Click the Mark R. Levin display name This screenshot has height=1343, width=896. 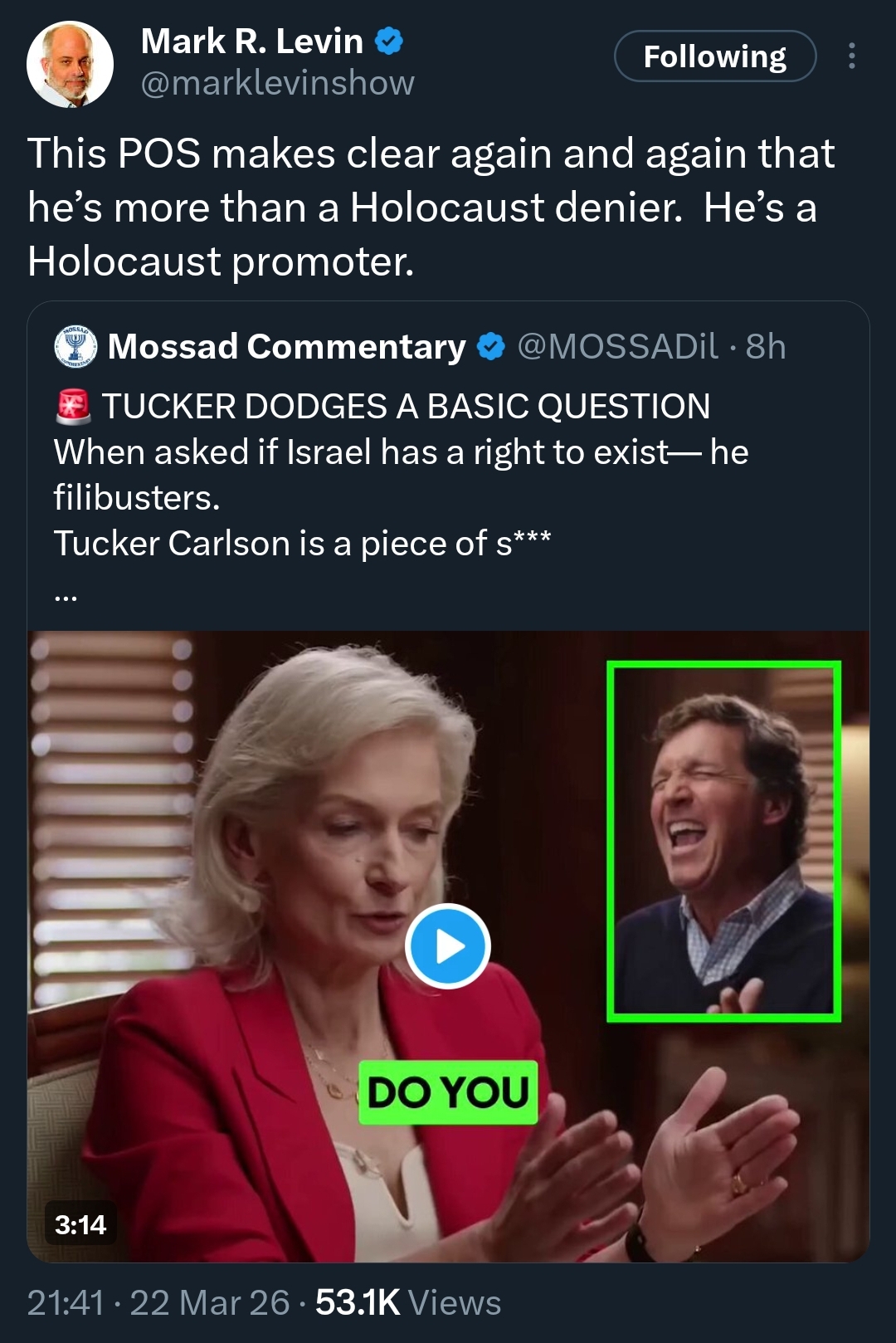tap(252, 41)
